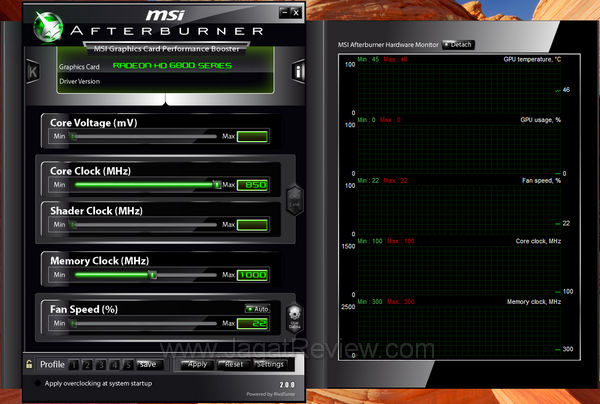Click the Apply button

(195, 364)
